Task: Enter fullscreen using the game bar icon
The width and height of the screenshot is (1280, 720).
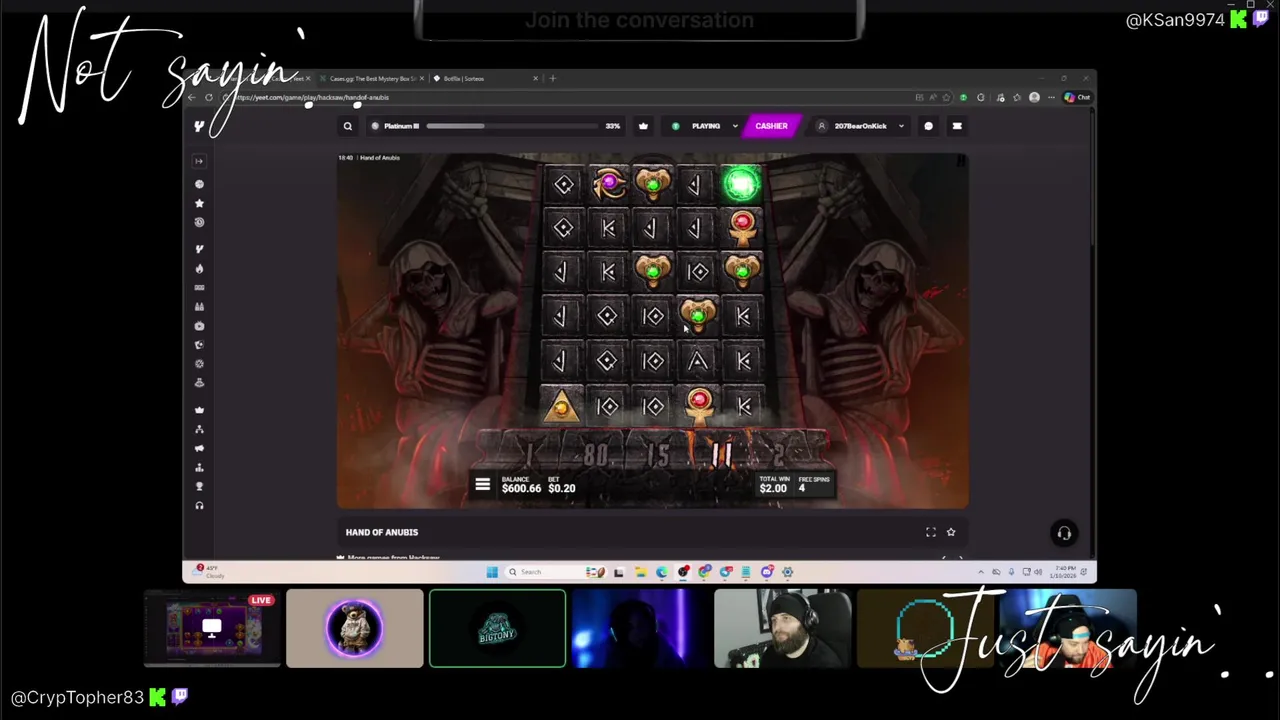Action: click(931, 532)
